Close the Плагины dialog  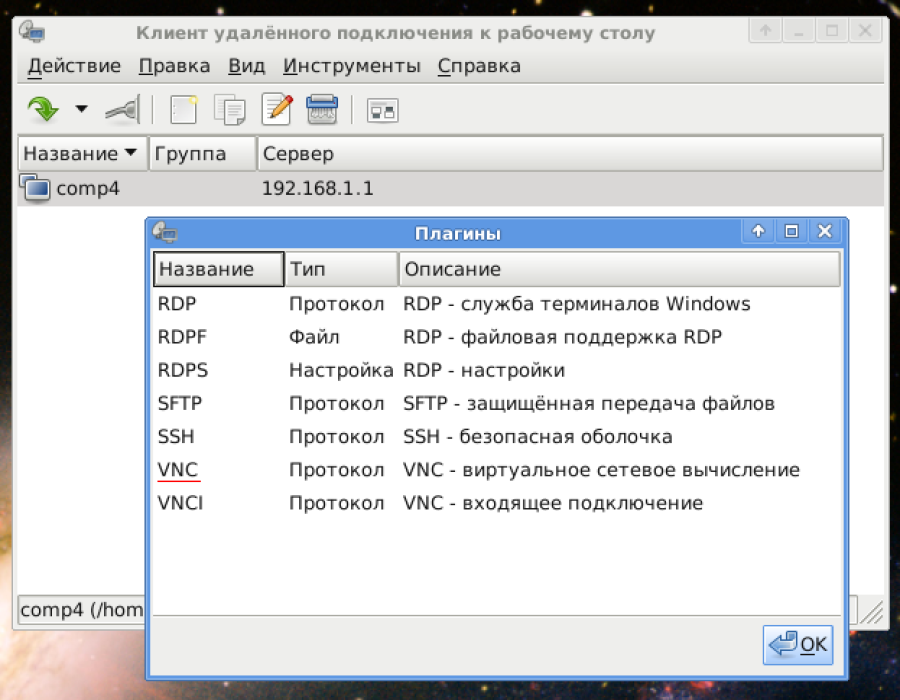click(x=825, y=231)
